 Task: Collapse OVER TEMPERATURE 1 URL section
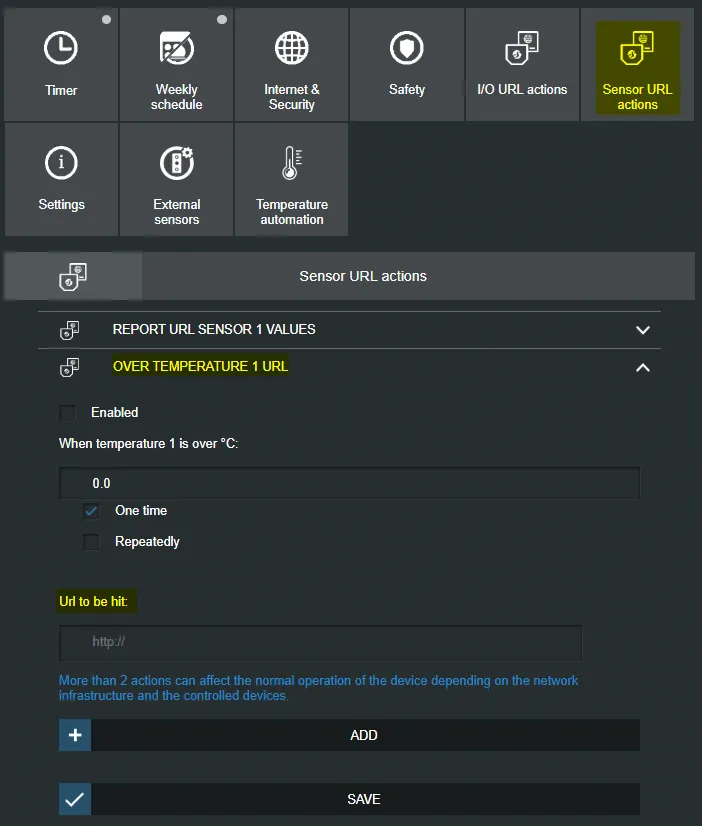coord(643,367)
